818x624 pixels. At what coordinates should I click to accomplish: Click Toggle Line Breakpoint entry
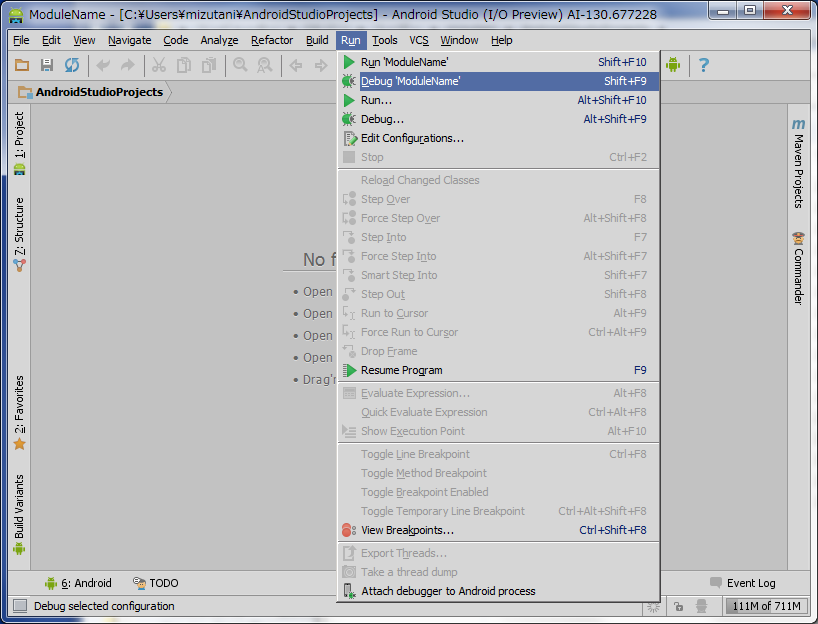(x=499, y=454)
